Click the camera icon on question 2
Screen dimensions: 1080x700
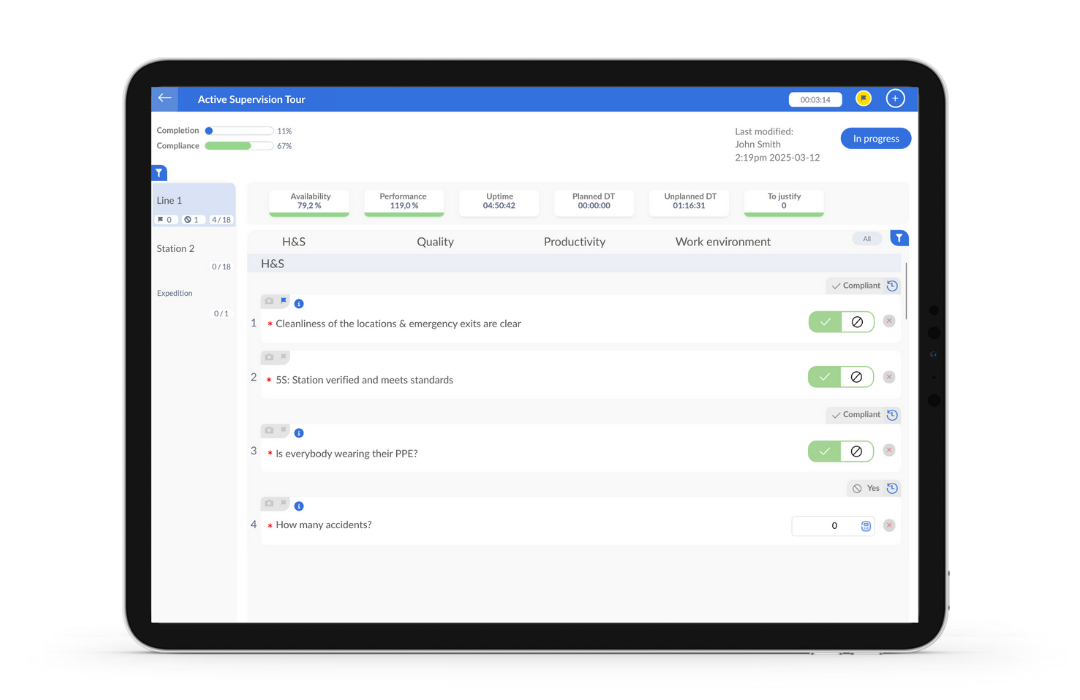tap(269, 357)
